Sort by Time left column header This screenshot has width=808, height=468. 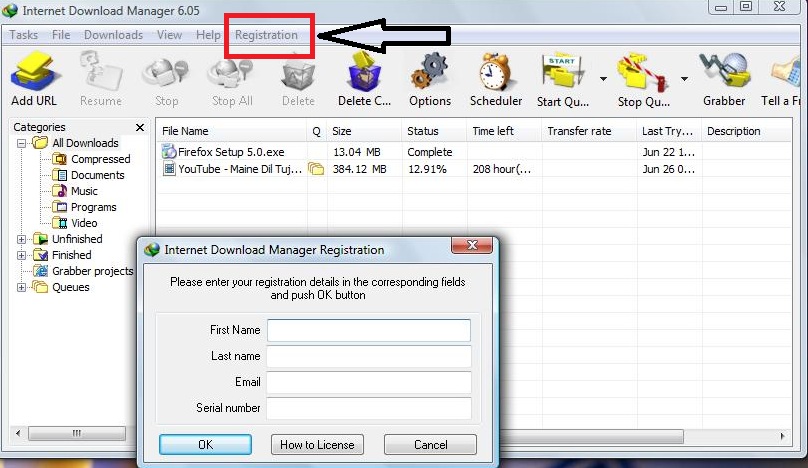pyautogui.click(x=504, y=131)
